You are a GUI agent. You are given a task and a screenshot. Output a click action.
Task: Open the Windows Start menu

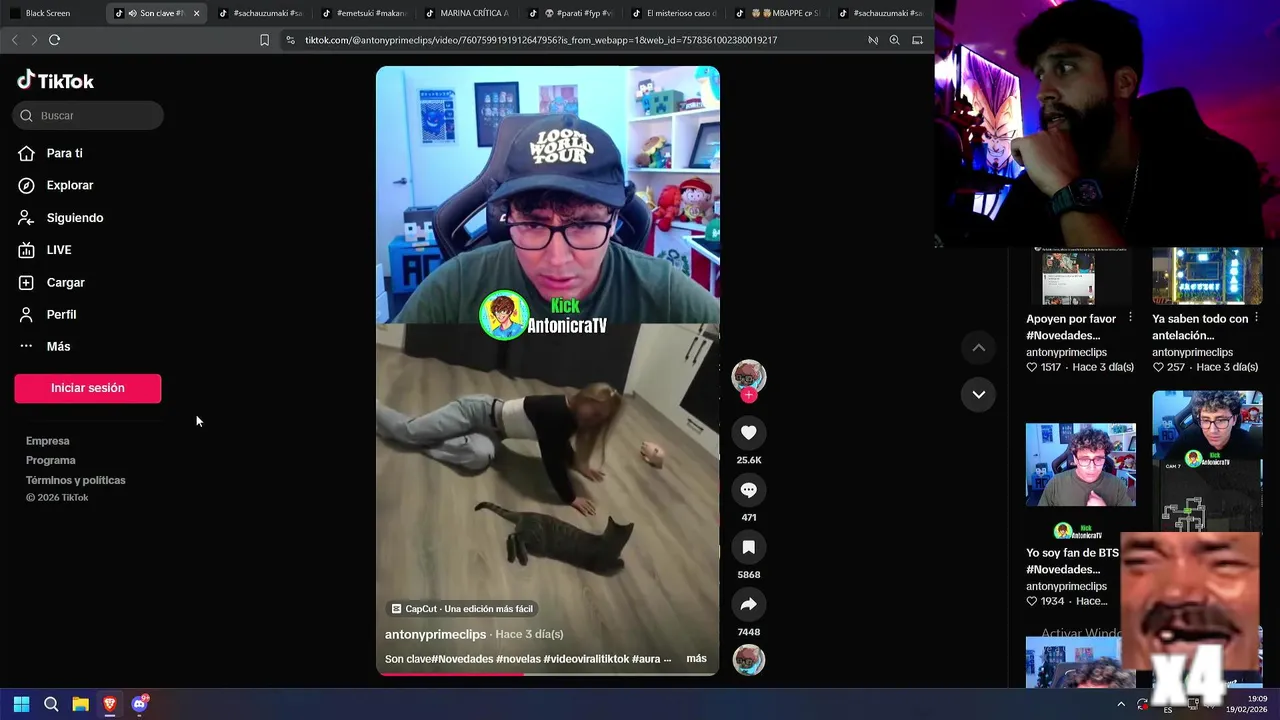pos(21,704)
